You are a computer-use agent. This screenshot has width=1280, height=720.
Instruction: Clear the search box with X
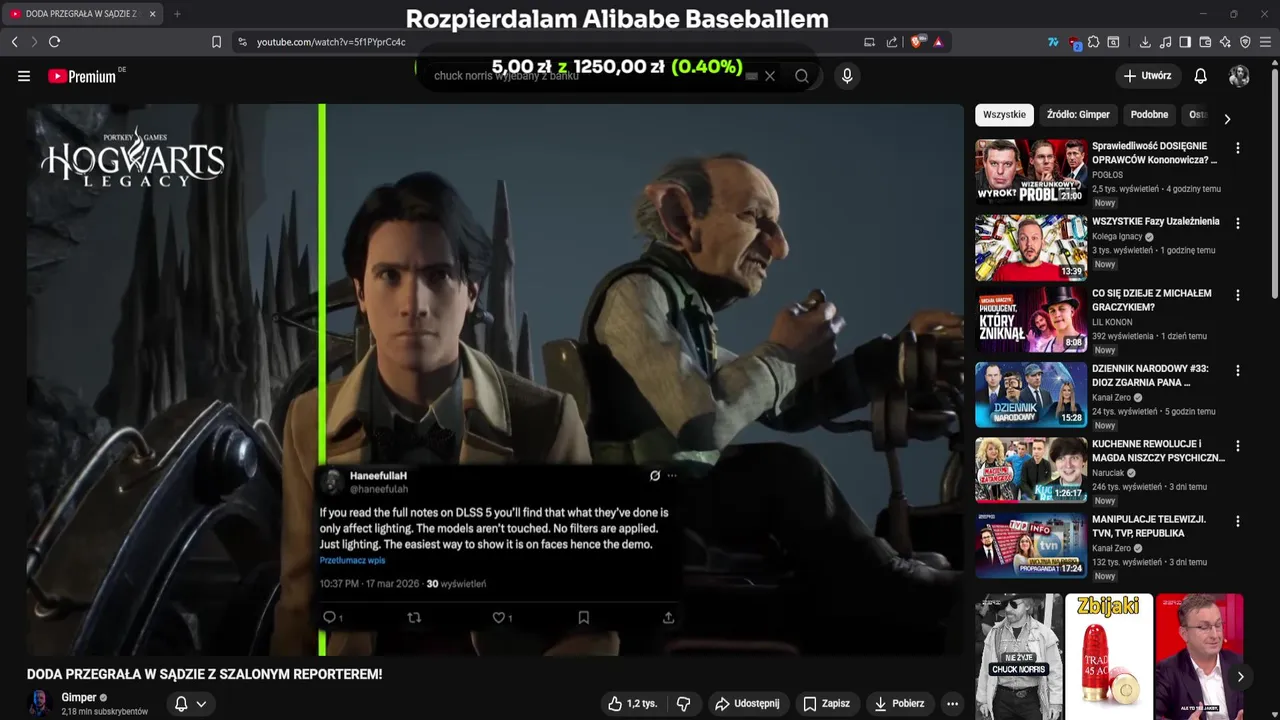pos(770,76)
